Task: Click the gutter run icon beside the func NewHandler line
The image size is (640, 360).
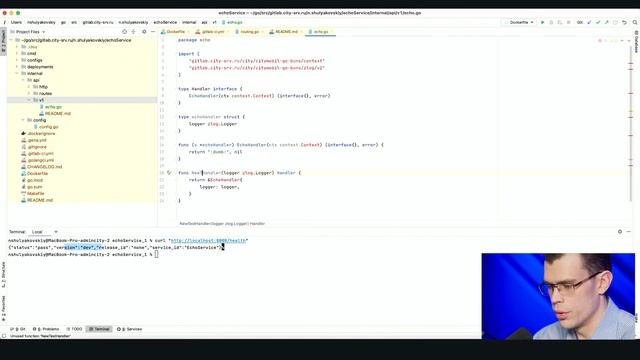Action: pyautogui.click(x=169, y=173)
